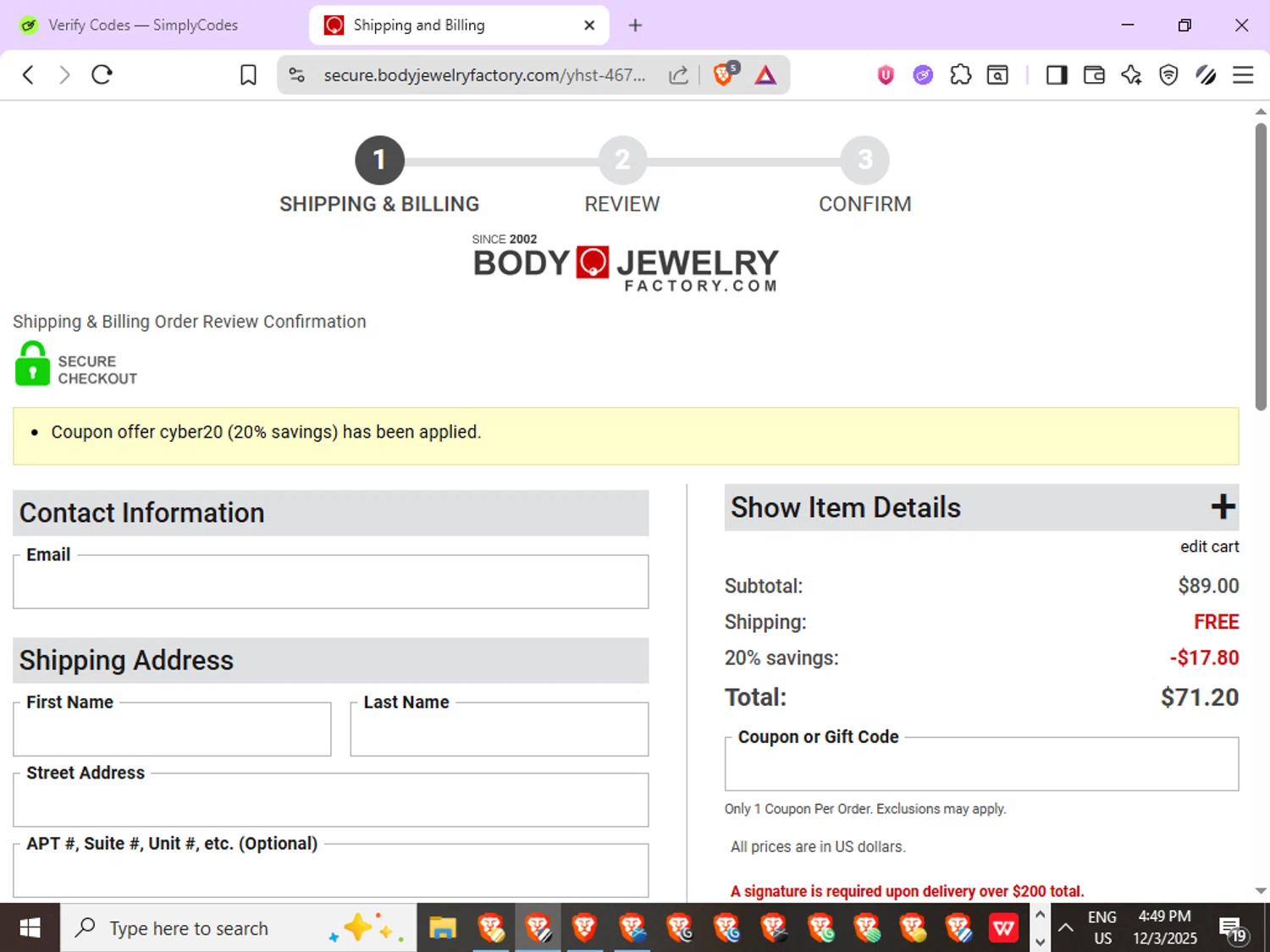Click the cyber20 coupon applied message
The image size is (1270, 952).
[266, 432]
